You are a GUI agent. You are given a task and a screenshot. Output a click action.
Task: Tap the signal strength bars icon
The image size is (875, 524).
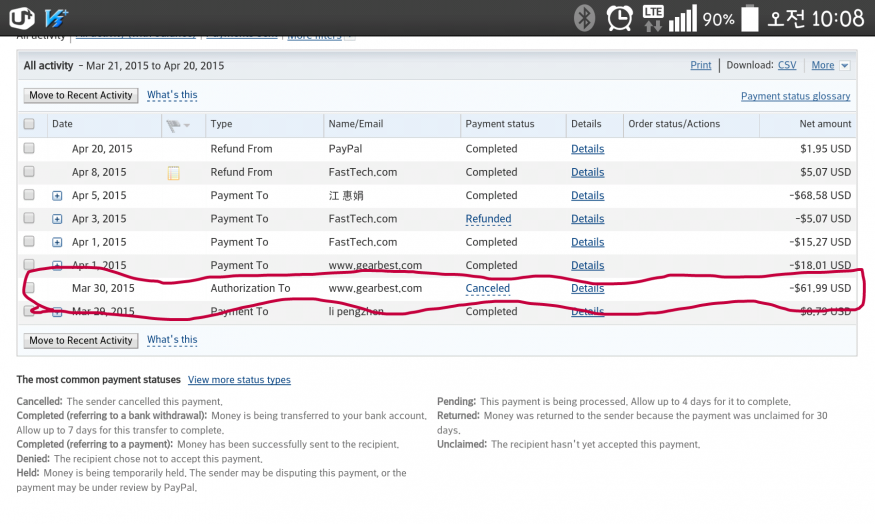[x=683, y=18]
